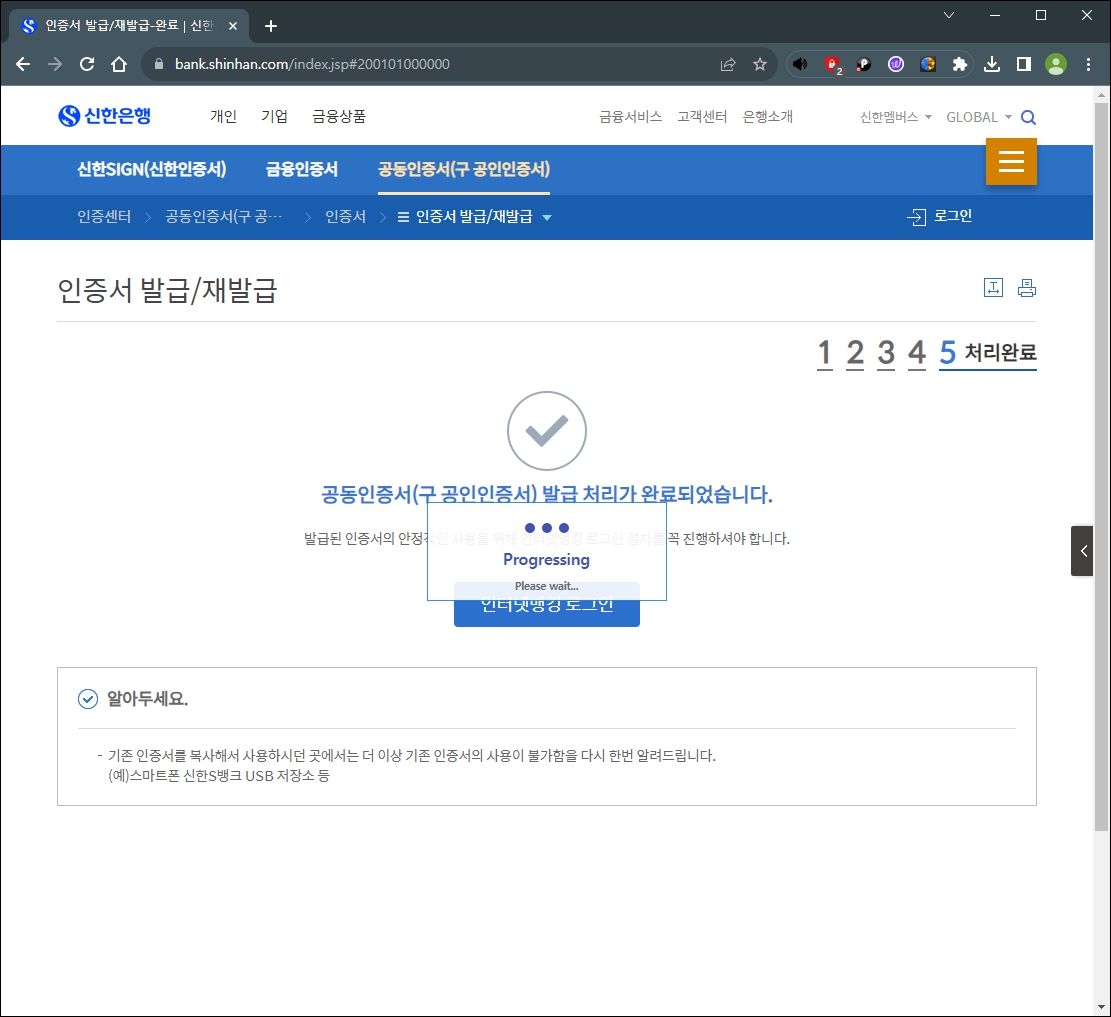Viewport: 1111px width, 1017px height.
Task: Click the 알아두세요 notice heading
Action: 147,699
